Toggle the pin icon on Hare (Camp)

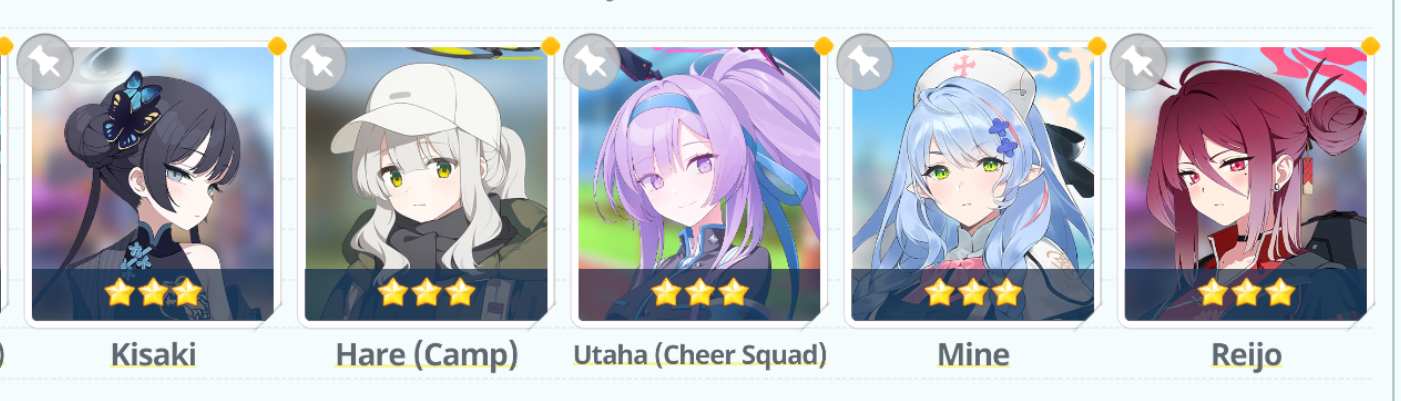pyautogui.click(x=318, y=63)
